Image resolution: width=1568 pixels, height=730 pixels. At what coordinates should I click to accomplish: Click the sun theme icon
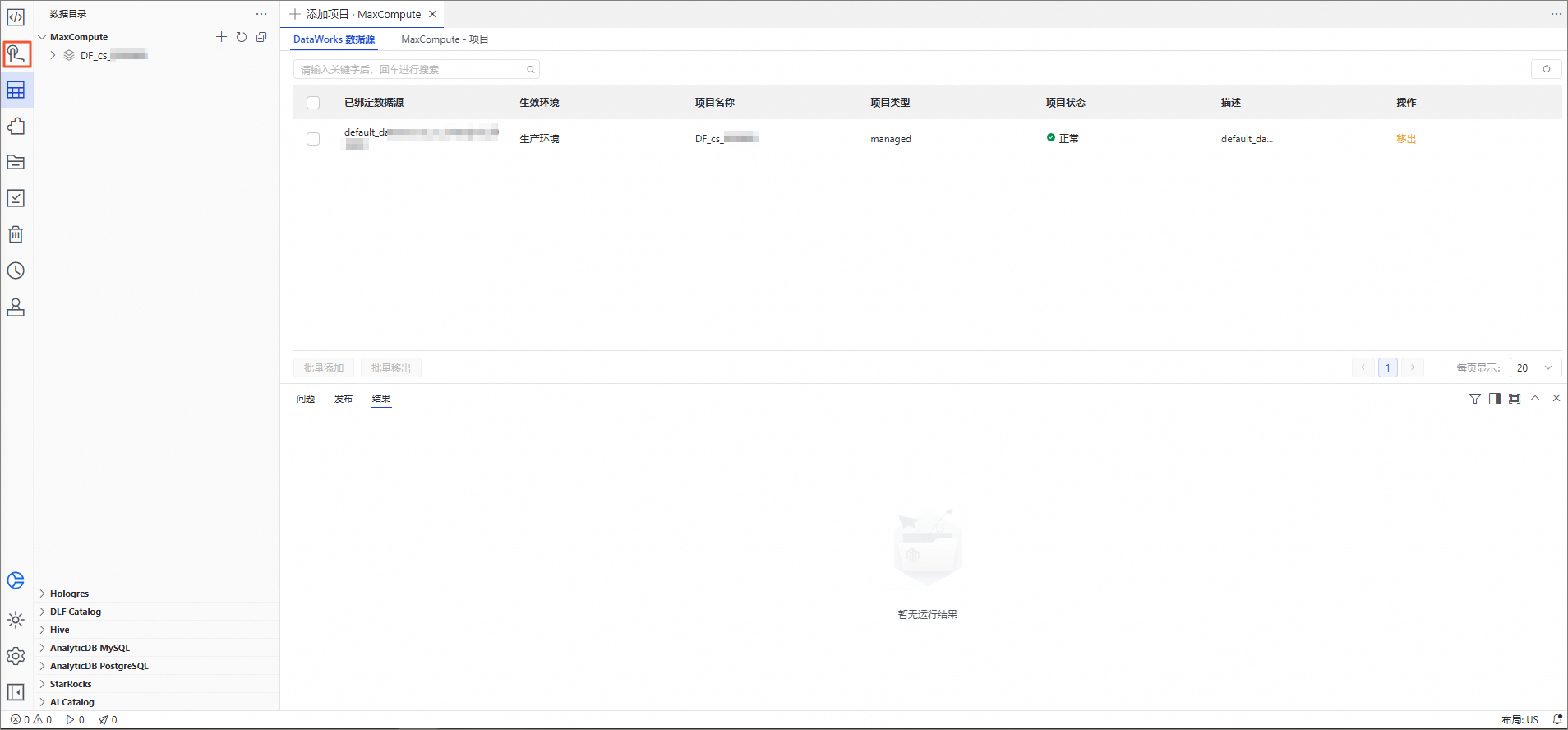pyautogui.click(x=16, y=620)
